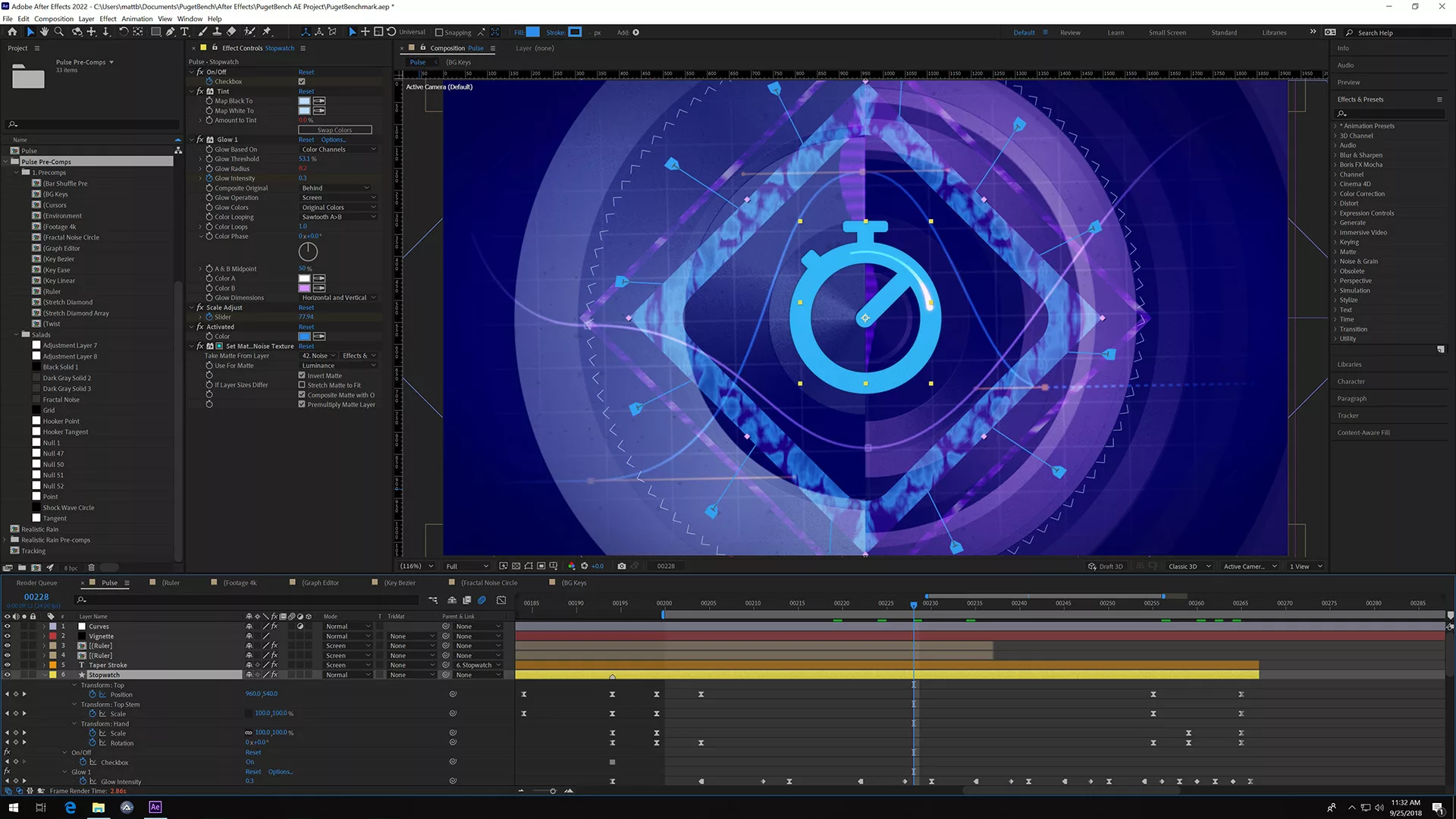This screenshot has width=1456, height=819.
Task: Select the Hand tool in the toolbar
Action: pos(45,32)
